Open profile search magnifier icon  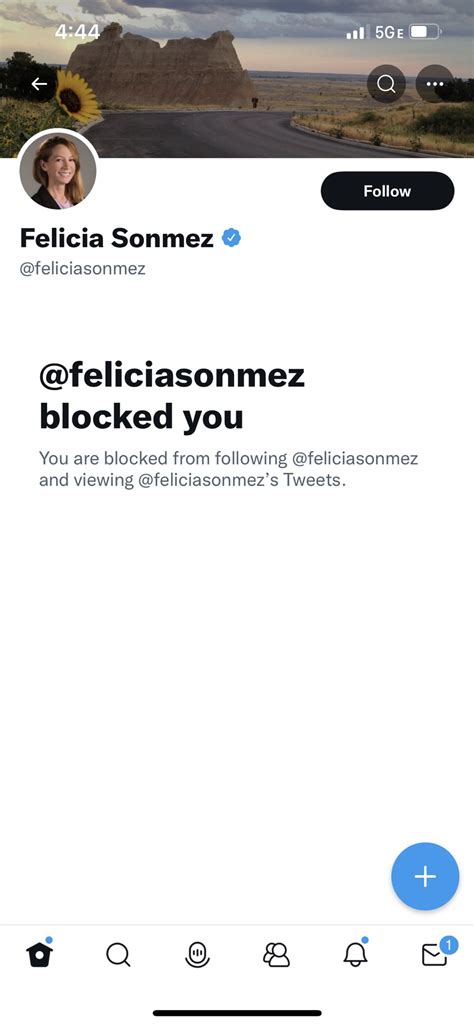pyautogui.click(x=386, y=84)
